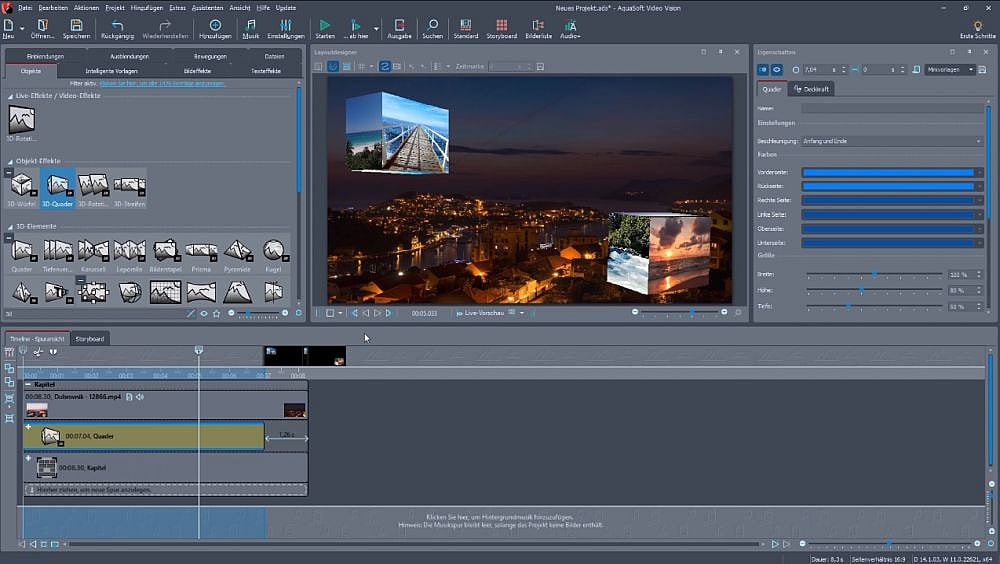Image resolution: width=1000 pixels, height=564 pixels.
Task: Collapse the Objekt-Effekte section
Action: coord(10,161)
